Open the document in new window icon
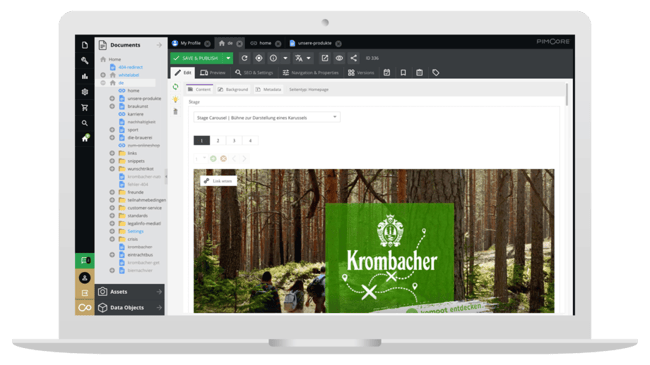Viewport: 650px width, 365px height. (x=325, y=58)
